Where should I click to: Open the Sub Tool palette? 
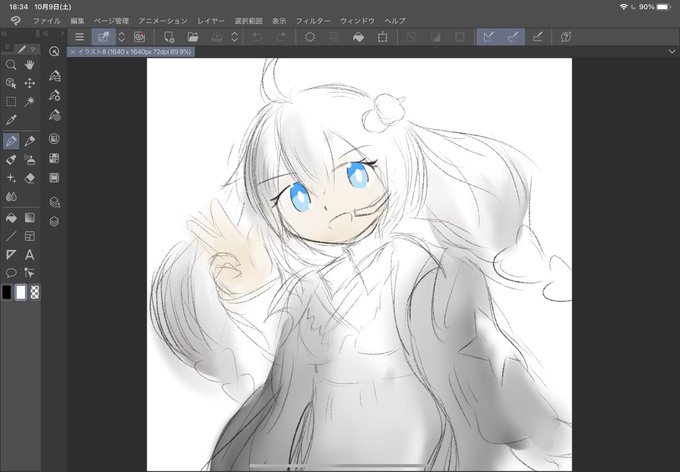pos(54,76)
